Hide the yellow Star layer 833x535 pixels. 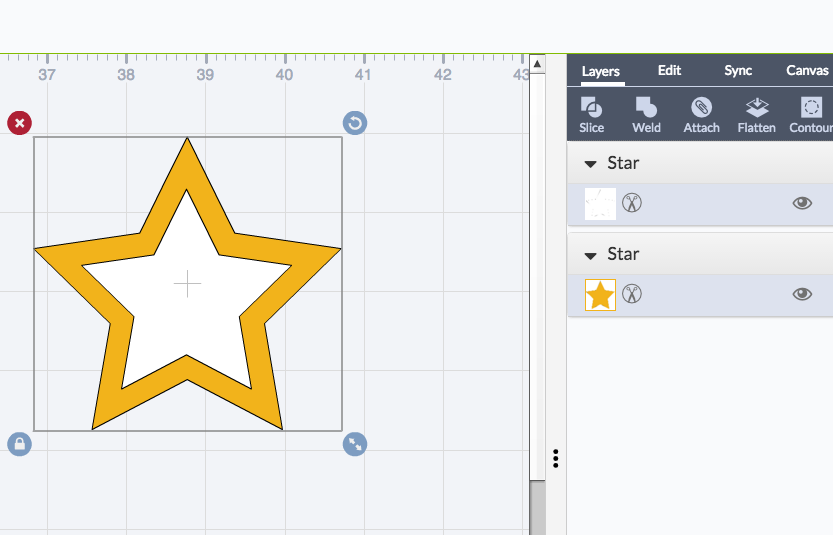tap(801, 294)
